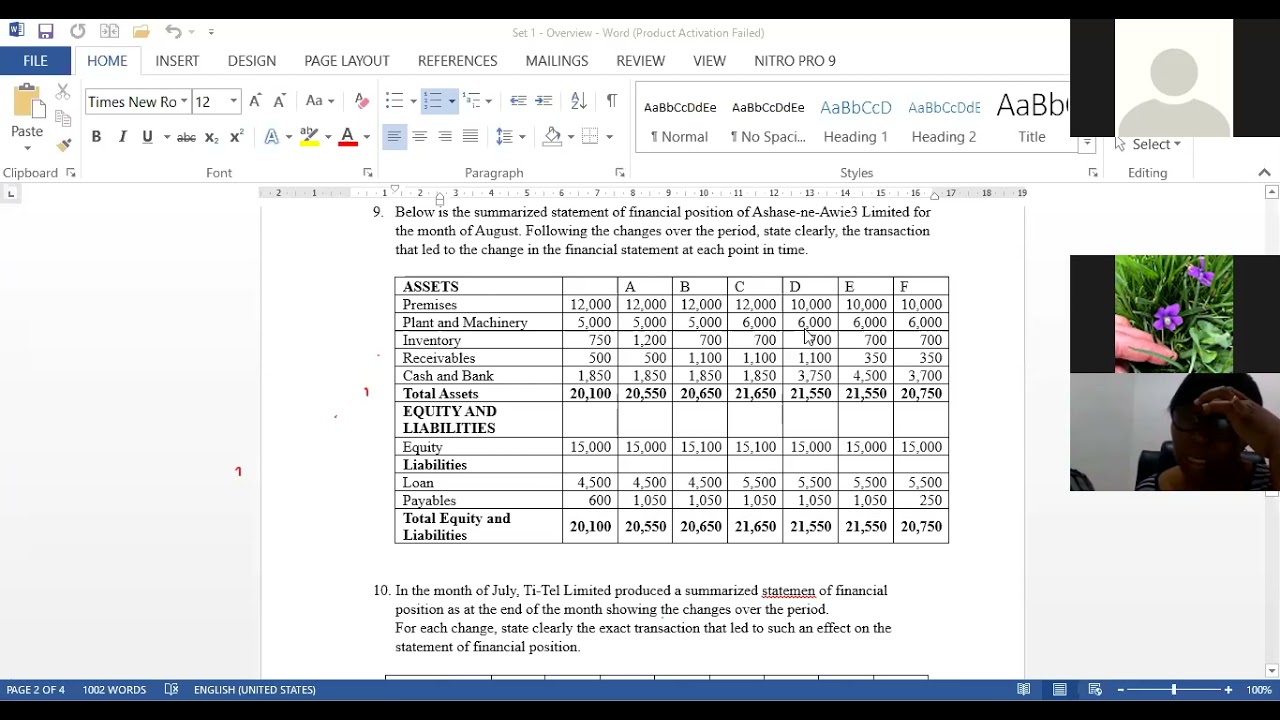Select the Cut scissors icon
The image size is (1280, 720).
point(63,92)
